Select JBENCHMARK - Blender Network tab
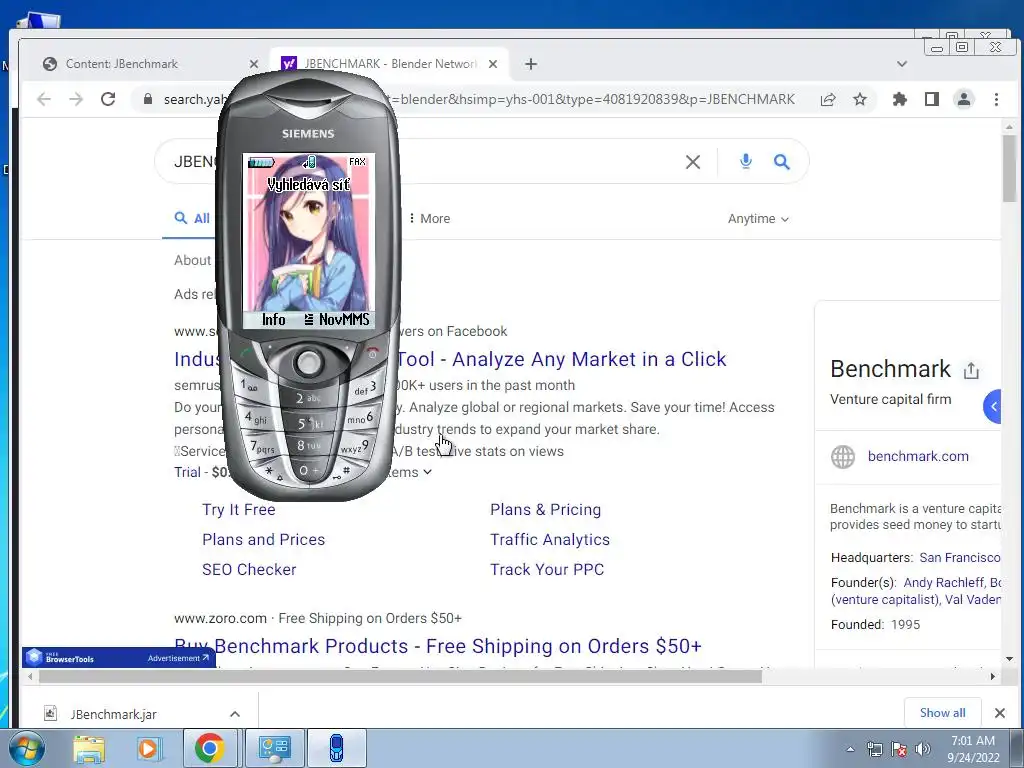 [x=390, y=64]
